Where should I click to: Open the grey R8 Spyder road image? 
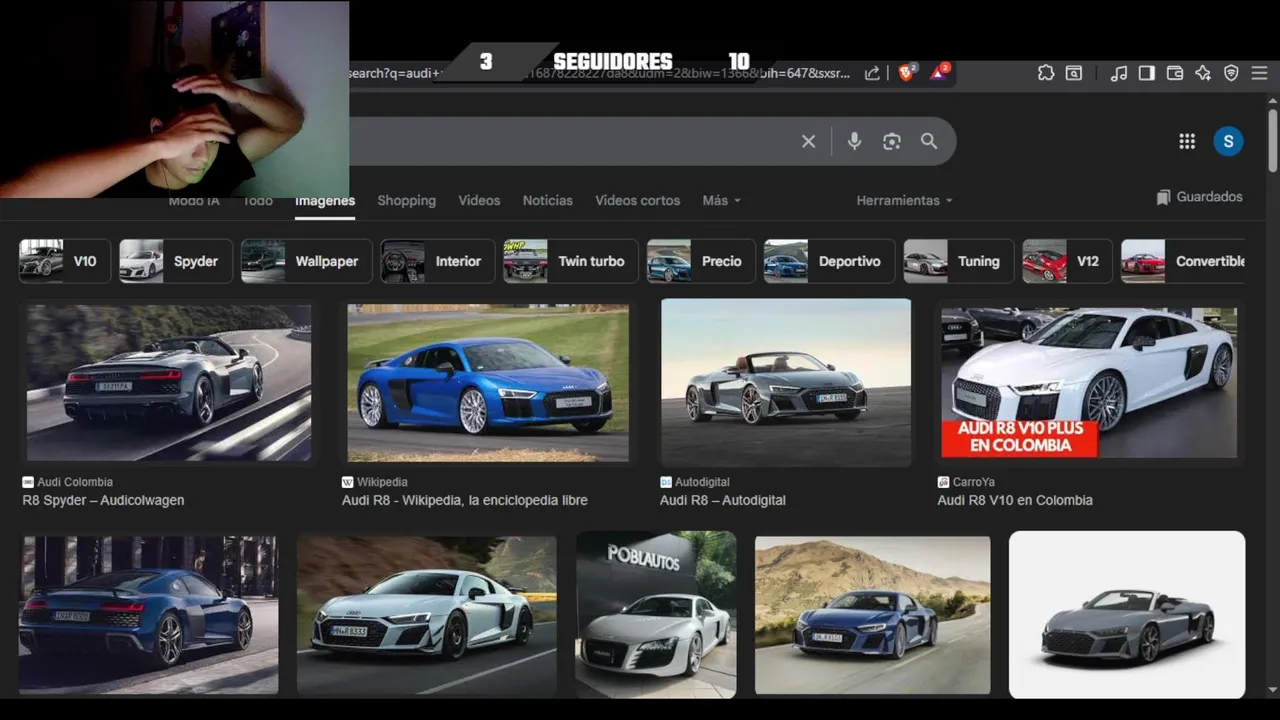click(169, 383)
